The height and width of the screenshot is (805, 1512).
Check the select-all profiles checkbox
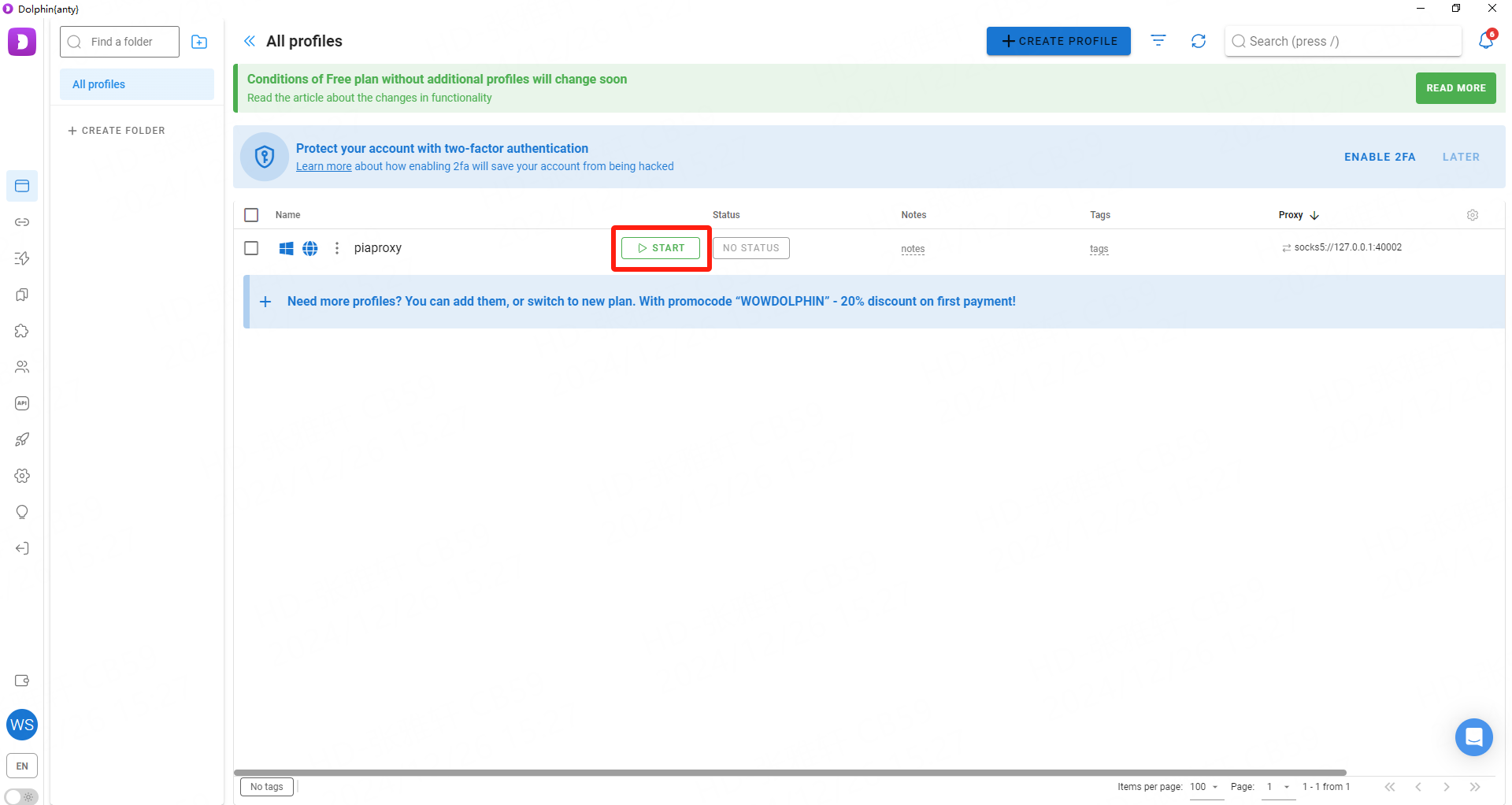click(251, 215)
